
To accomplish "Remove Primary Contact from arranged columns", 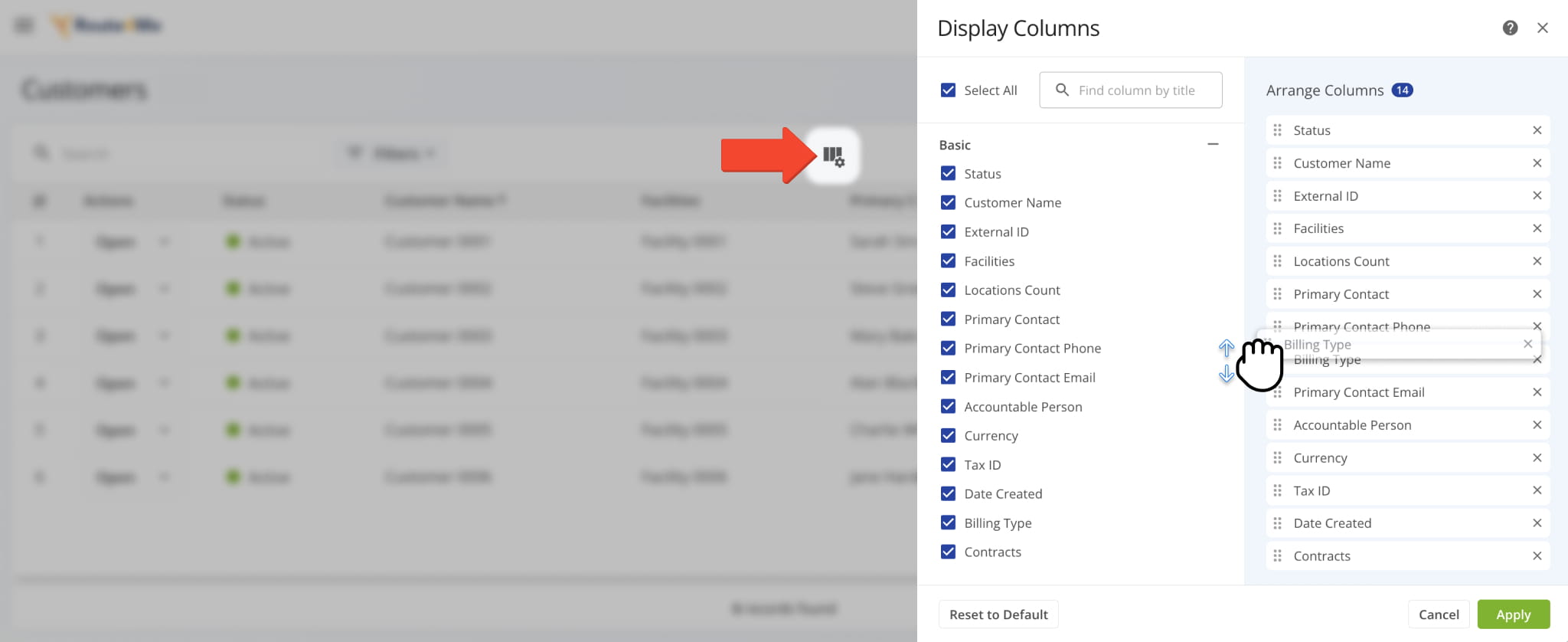I will coord(1537,294).
